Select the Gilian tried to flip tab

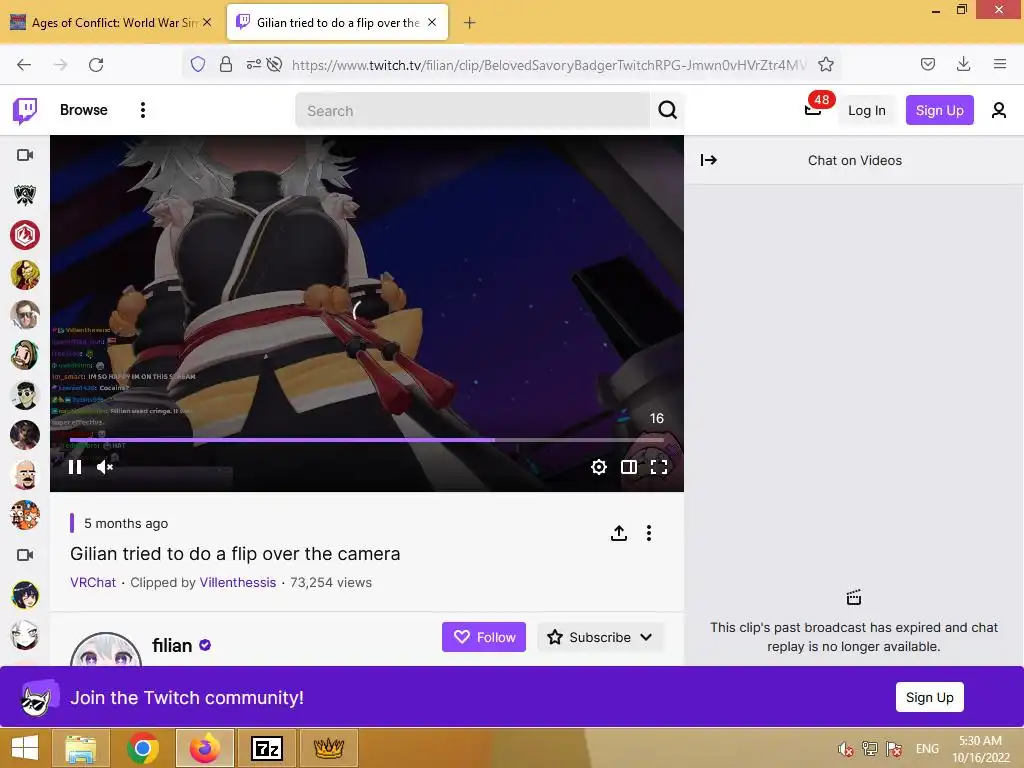337,22
